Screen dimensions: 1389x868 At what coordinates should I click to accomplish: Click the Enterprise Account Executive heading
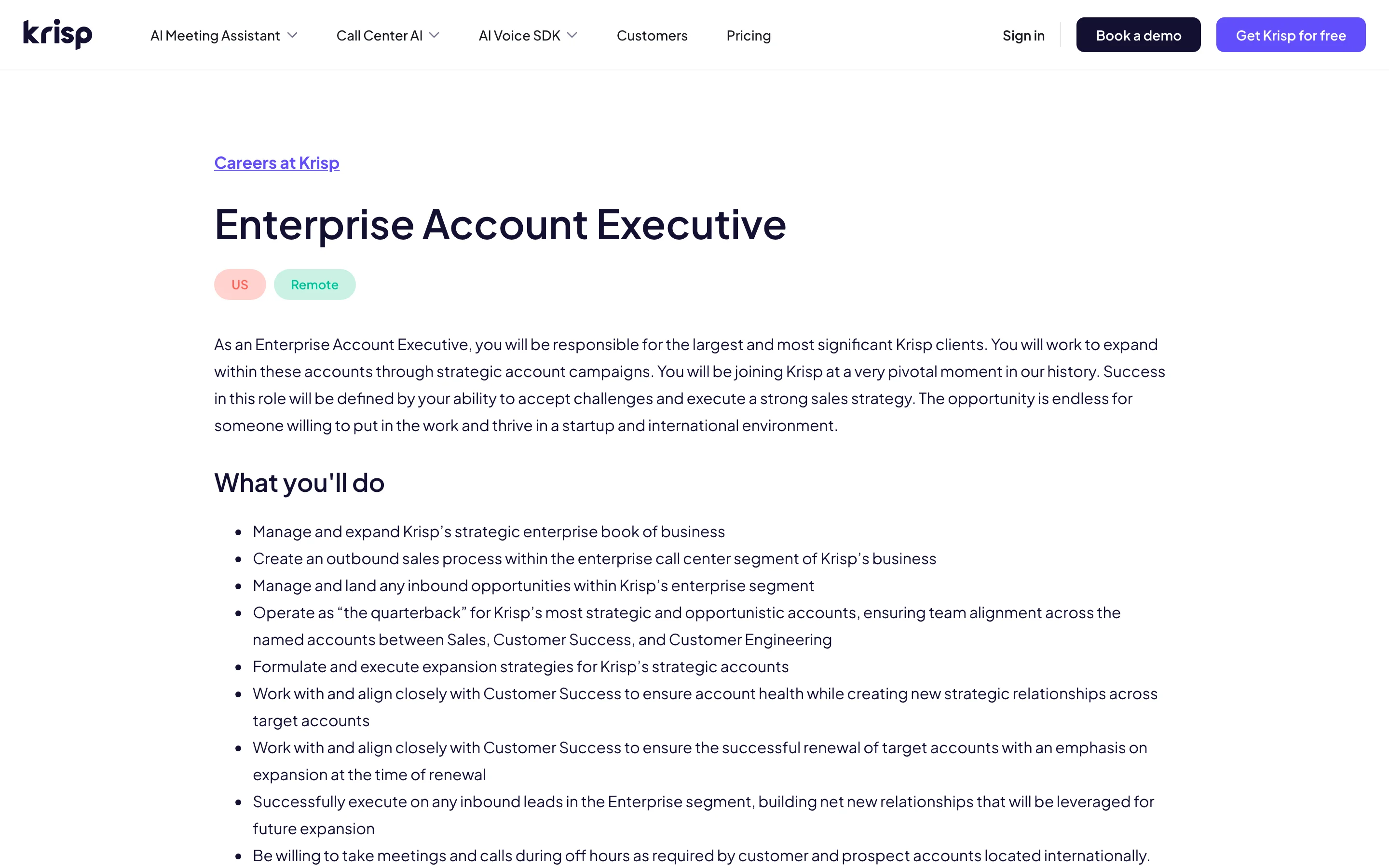coord(500,224)
